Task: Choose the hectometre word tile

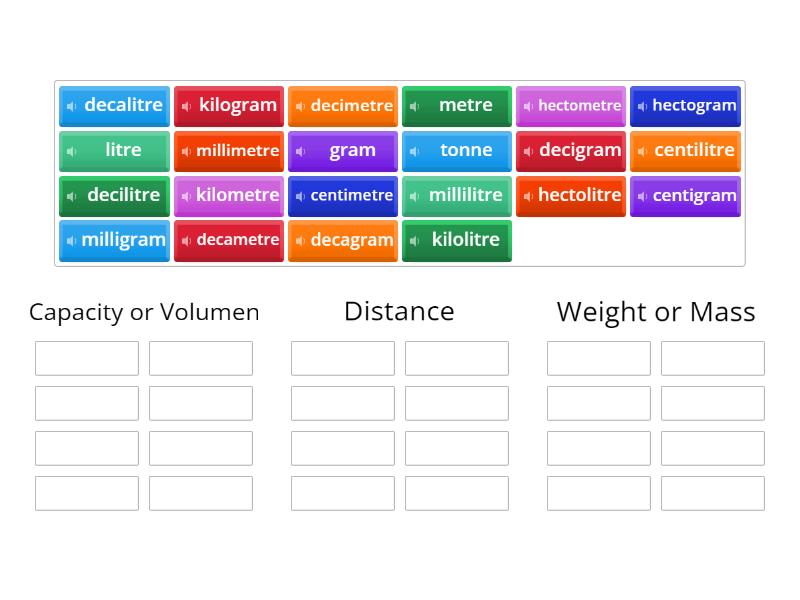Action: (x=579, y=105)
